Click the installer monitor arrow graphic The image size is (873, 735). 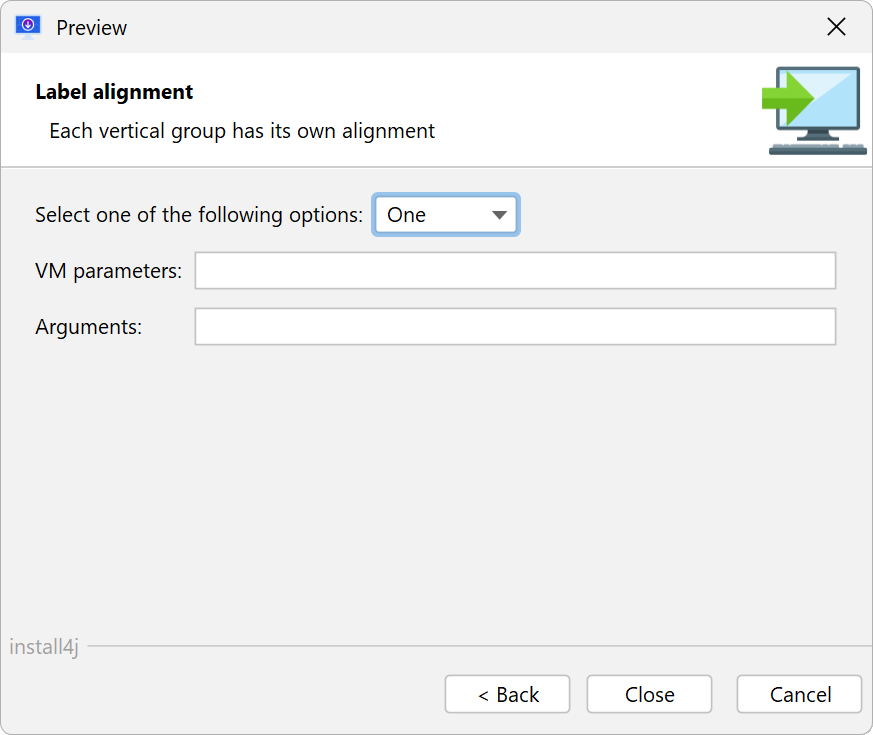814,110
